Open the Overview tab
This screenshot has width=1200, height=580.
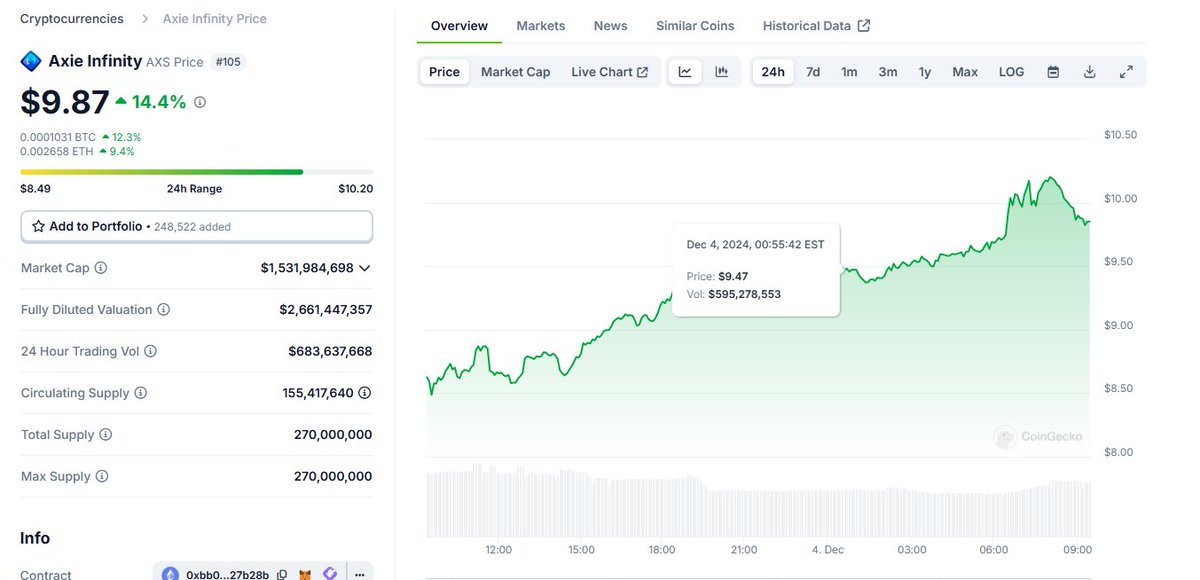coord(460,26)
